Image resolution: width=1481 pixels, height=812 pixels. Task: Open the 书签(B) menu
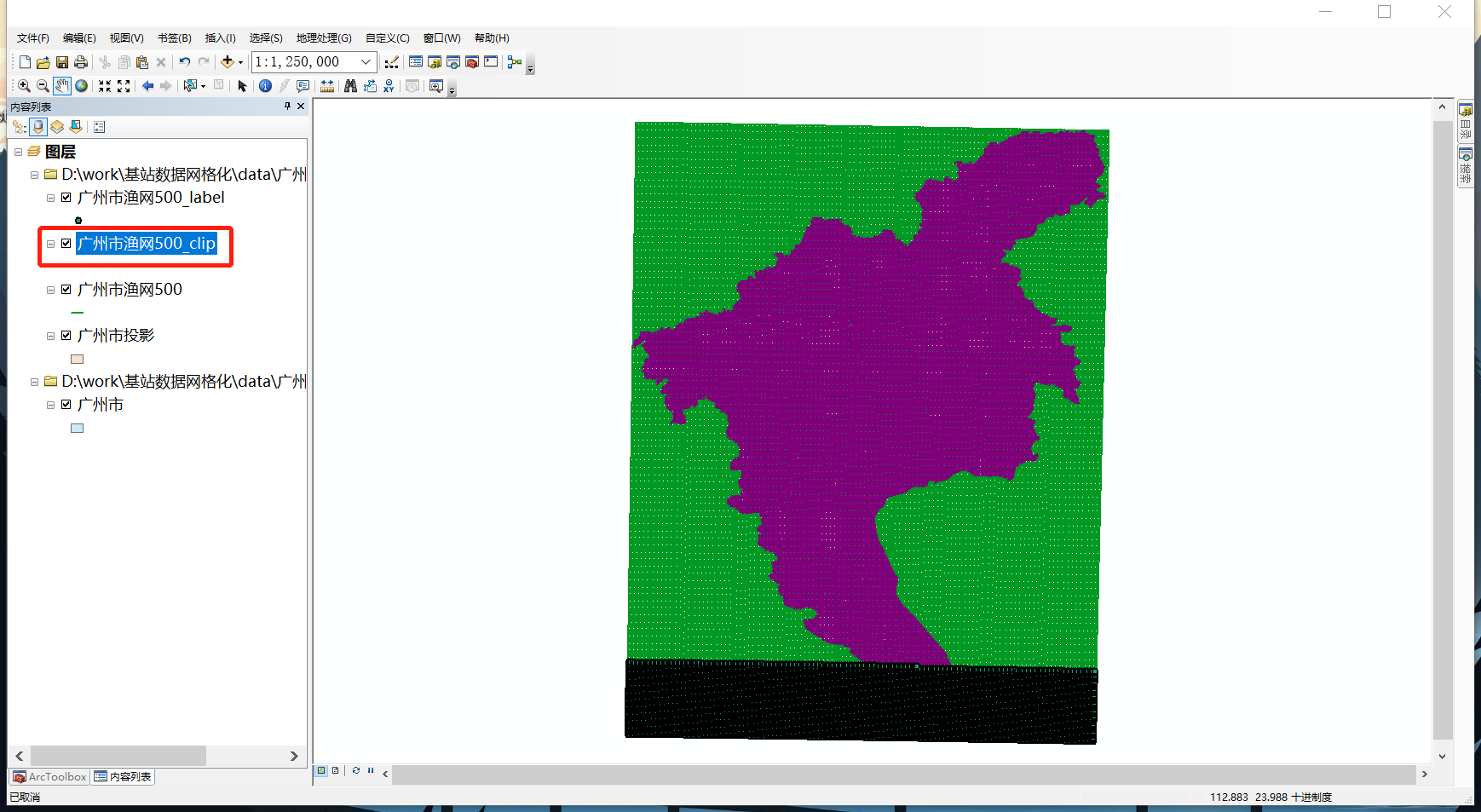(174, 38)
